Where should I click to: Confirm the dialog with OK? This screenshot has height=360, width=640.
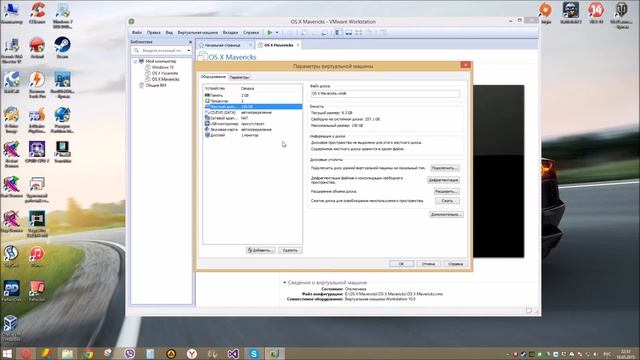coord(401,264)
